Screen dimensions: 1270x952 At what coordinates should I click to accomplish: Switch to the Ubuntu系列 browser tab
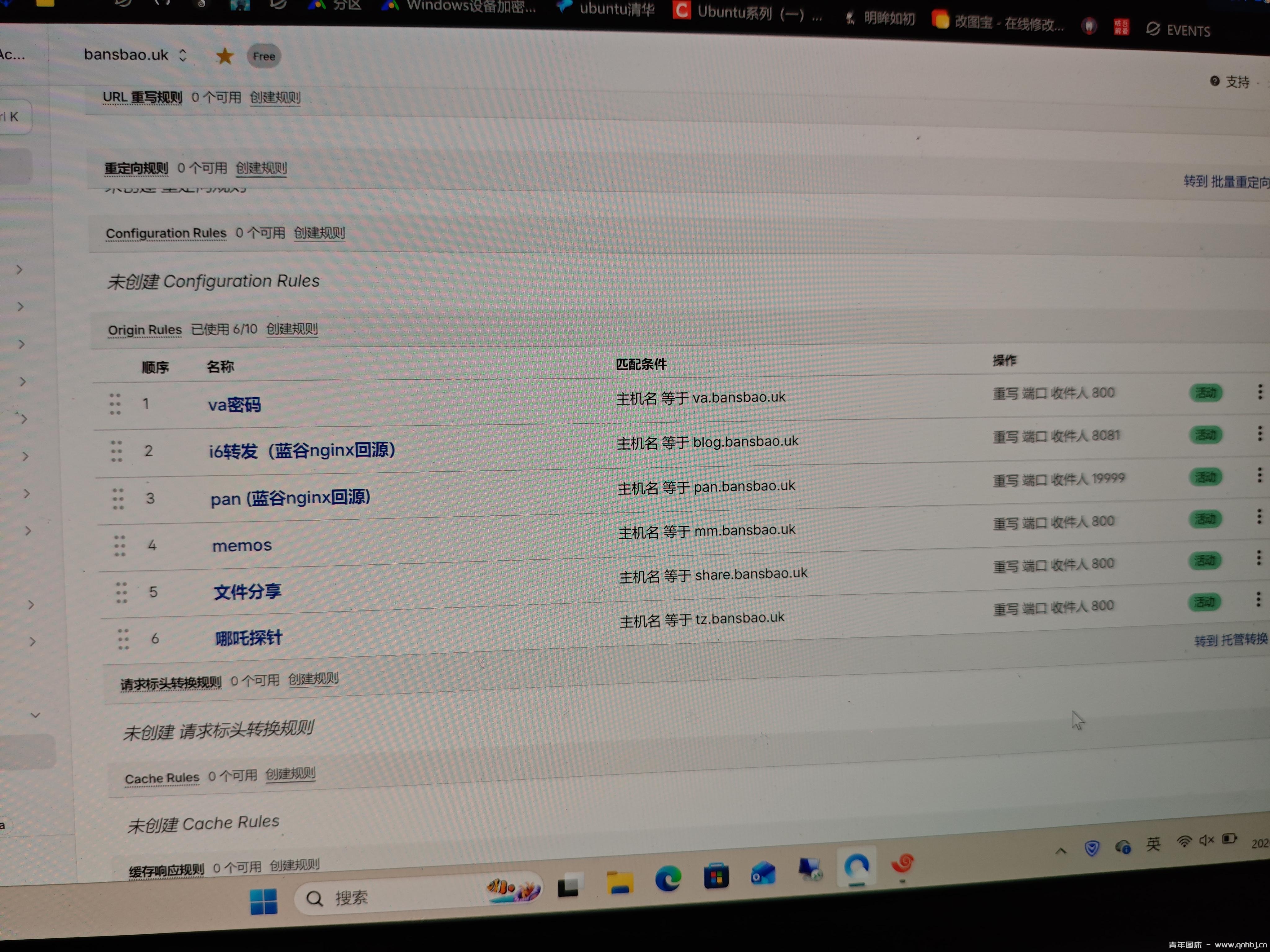746,13
